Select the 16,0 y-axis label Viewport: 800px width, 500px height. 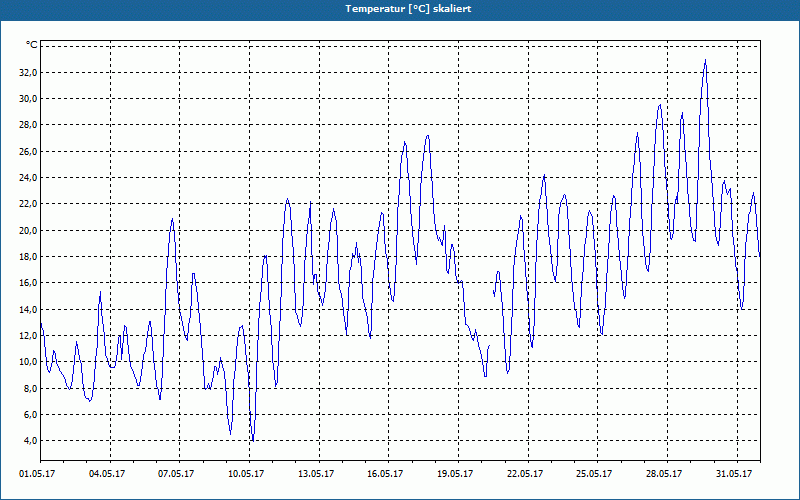(x=28, y=283)
